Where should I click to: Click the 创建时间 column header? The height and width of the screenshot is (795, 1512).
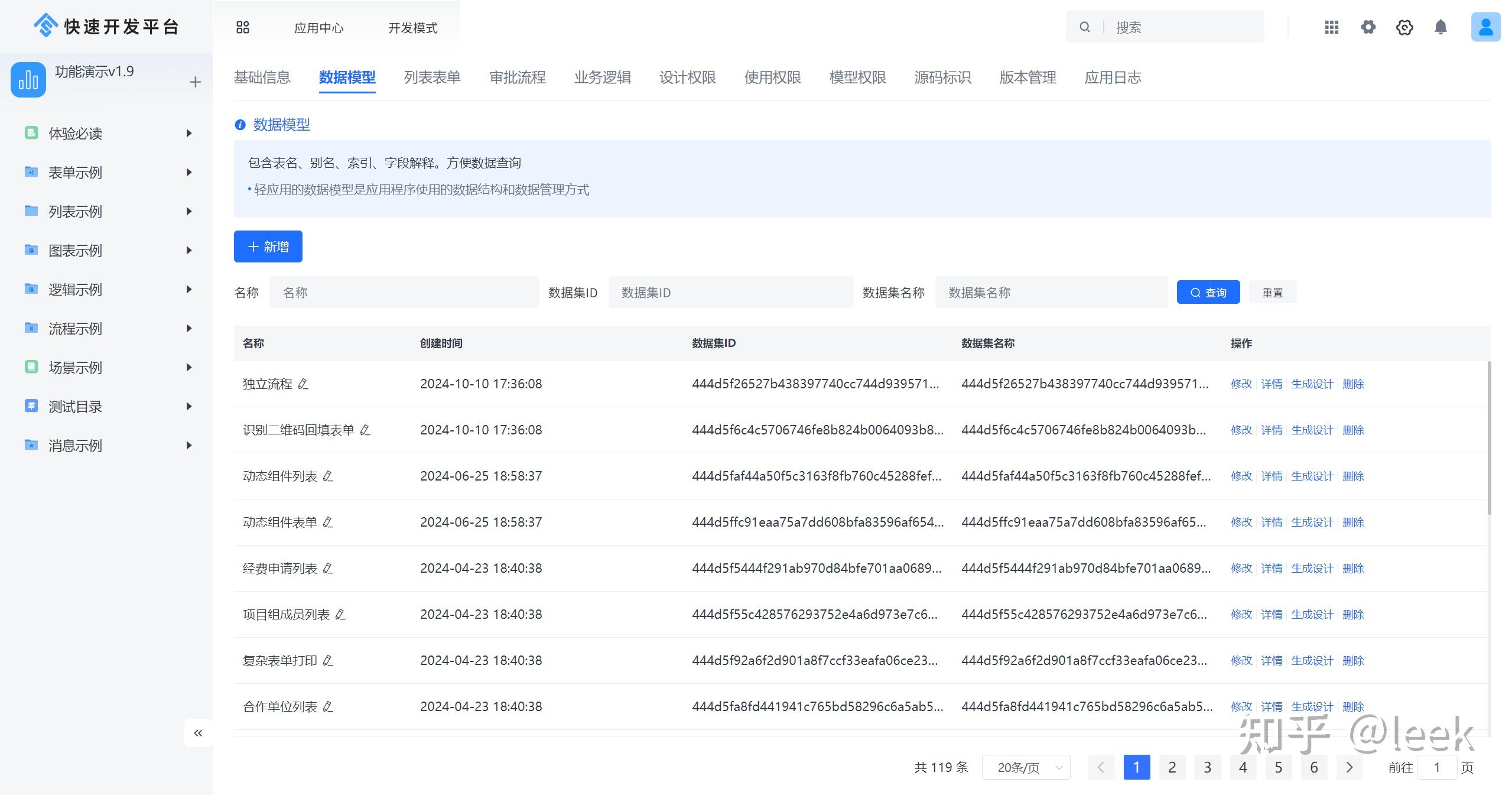[x=441, y=343]
